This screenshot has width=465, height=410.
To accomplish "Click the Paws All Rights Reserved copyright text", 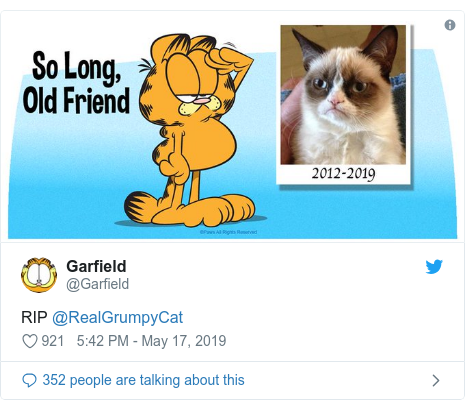I will pos(228,232).
